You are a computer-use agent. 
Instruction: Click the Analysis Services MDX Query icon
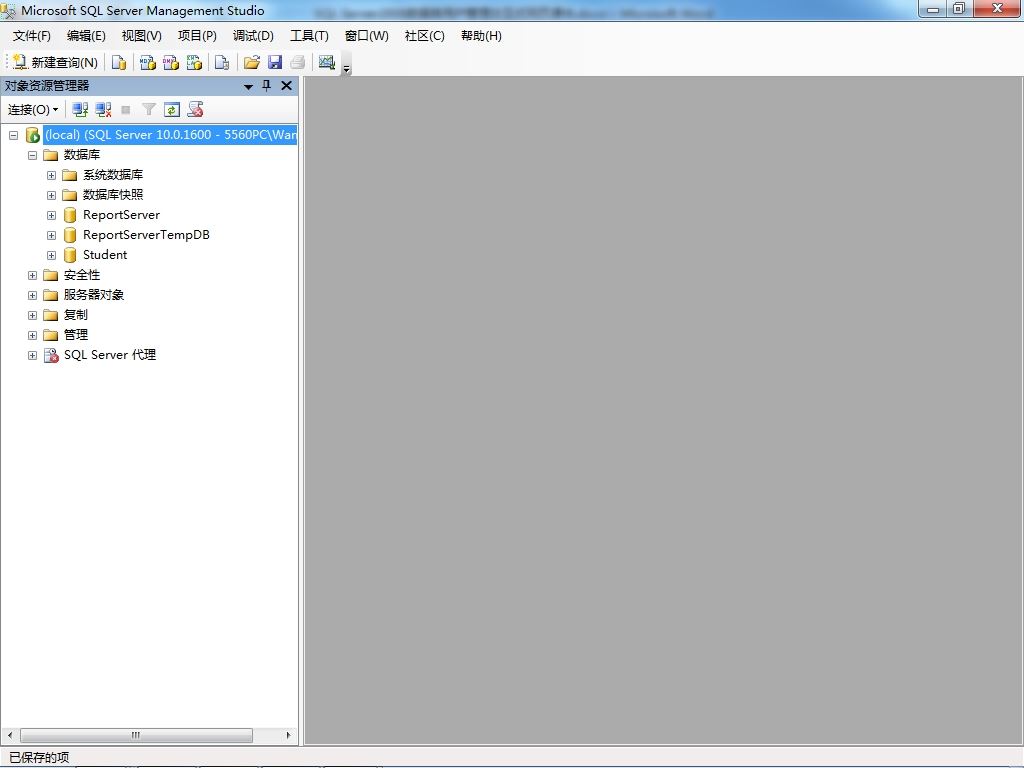[148, 63]
